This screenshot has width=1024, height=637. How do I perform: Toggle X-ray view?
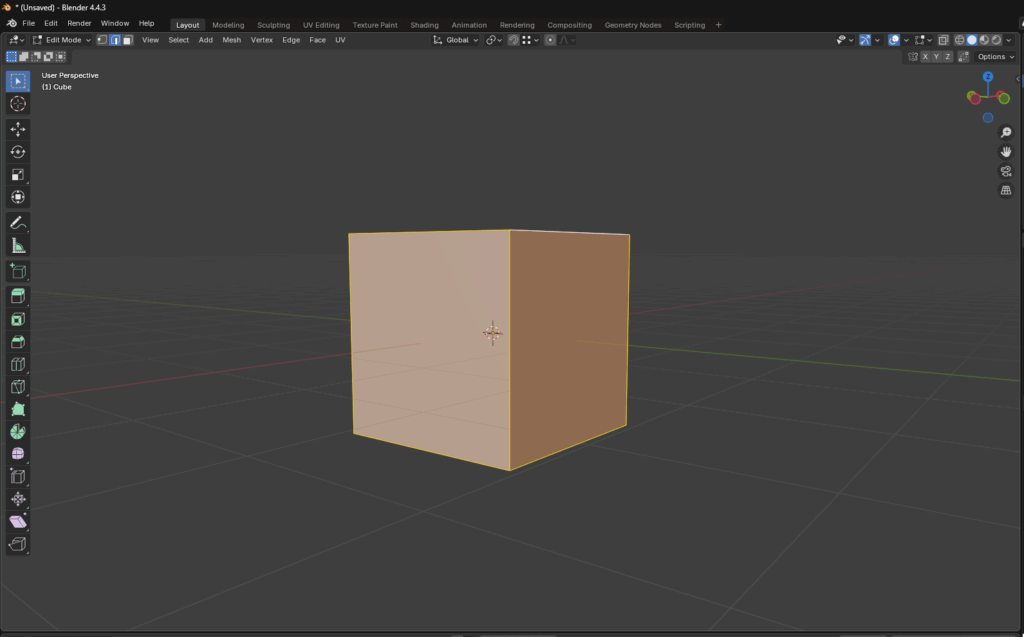pyautogui.click(x=943, y=40)
